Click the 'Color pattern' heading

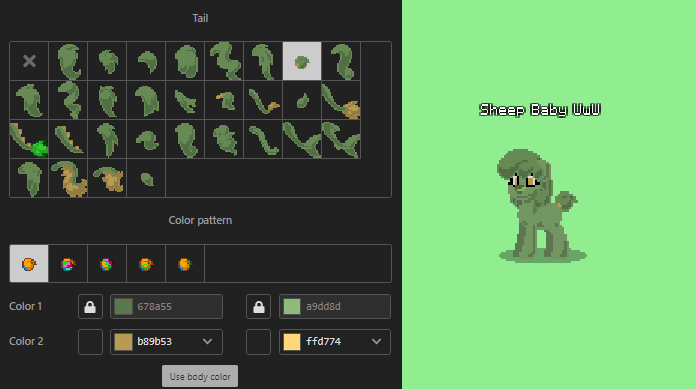tap(200, 220)
